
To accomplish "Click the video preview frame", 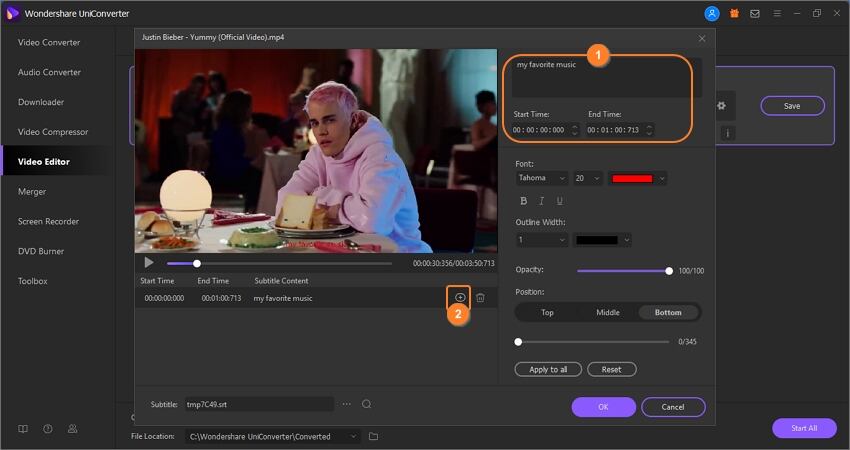I will click(316, 151).
